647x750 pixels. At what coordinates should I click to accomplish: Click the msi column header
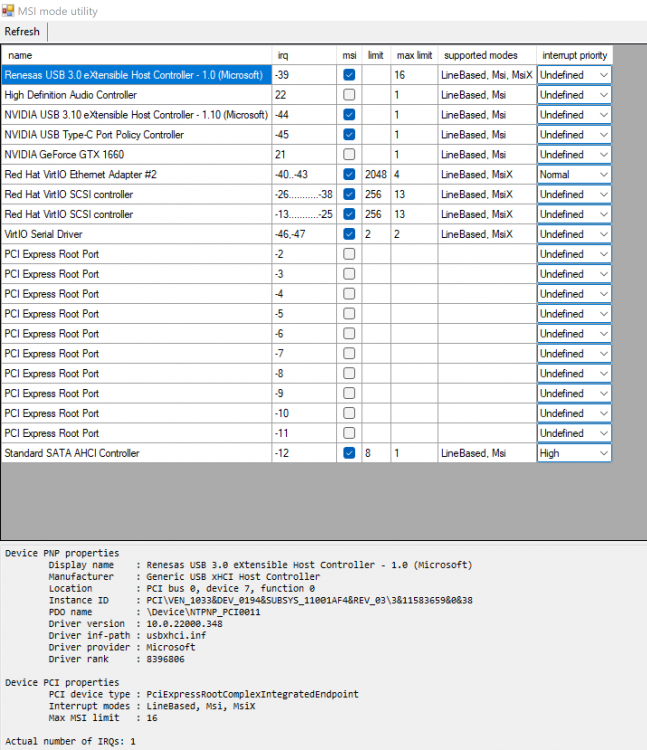(349, 55)
